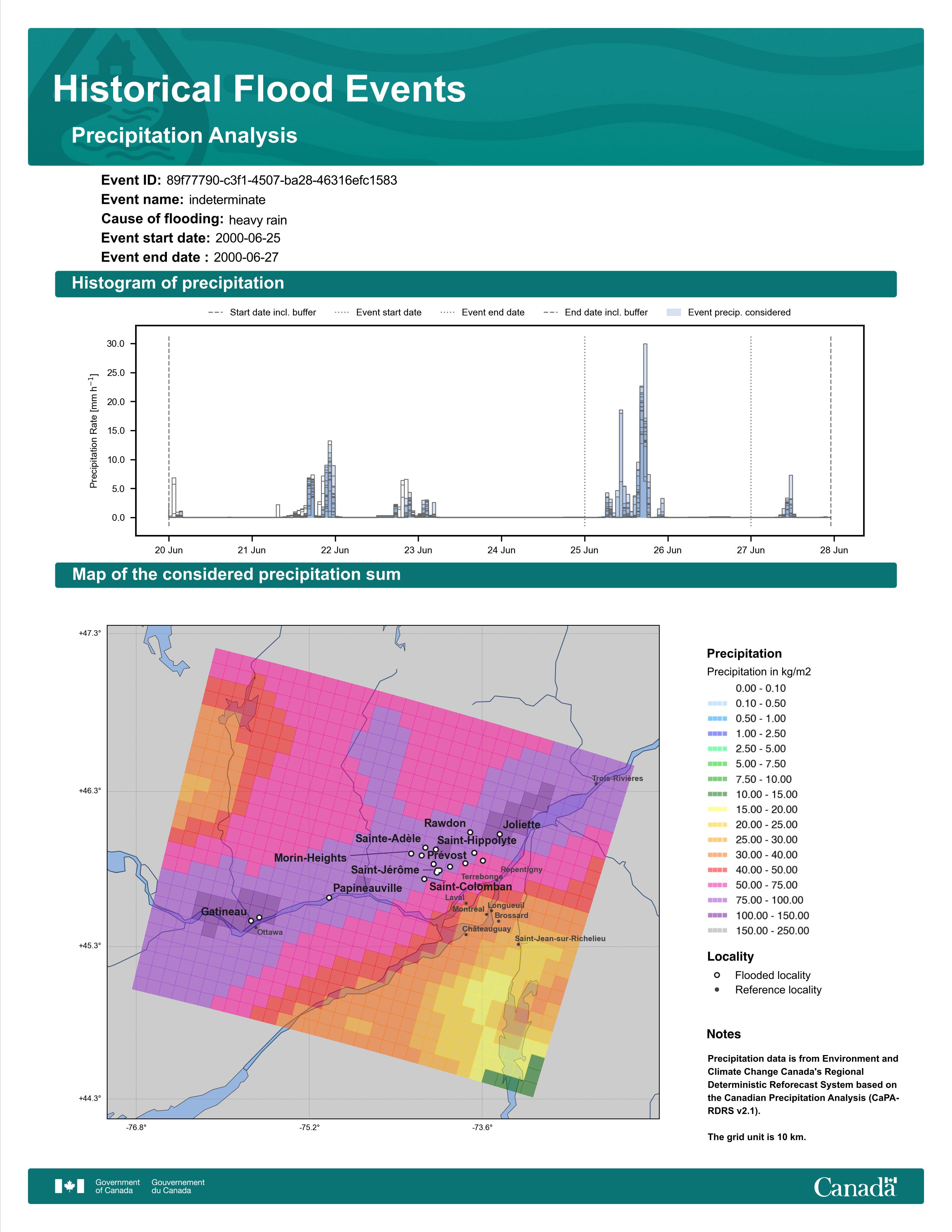952x1232 pixels.
Task: Click the Saint-Colomban label on map
Action: tap(471, 886)
